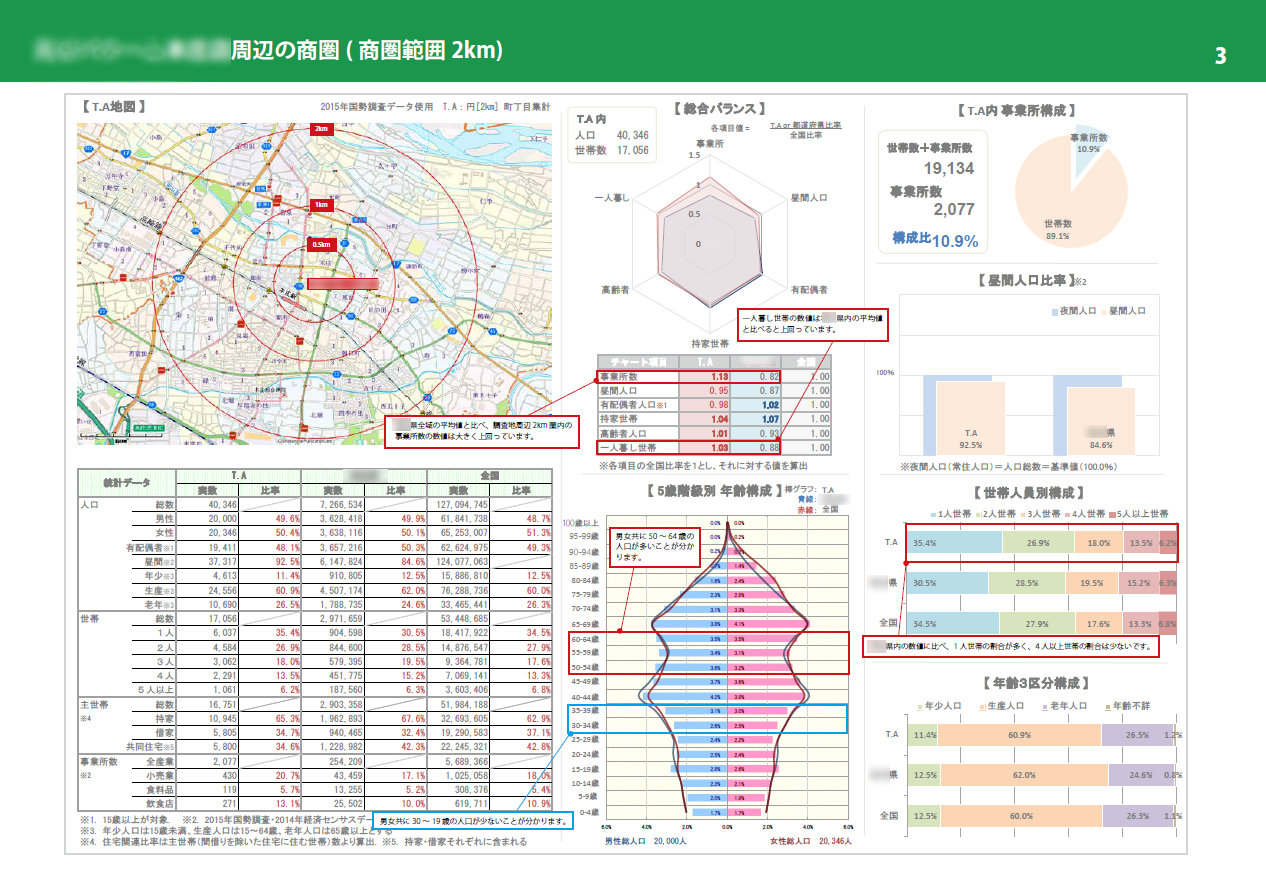Click the 統計データ table header cell
Viewport: 1266px width, 893px height.
pyautogui.click(x=127, y=483)
